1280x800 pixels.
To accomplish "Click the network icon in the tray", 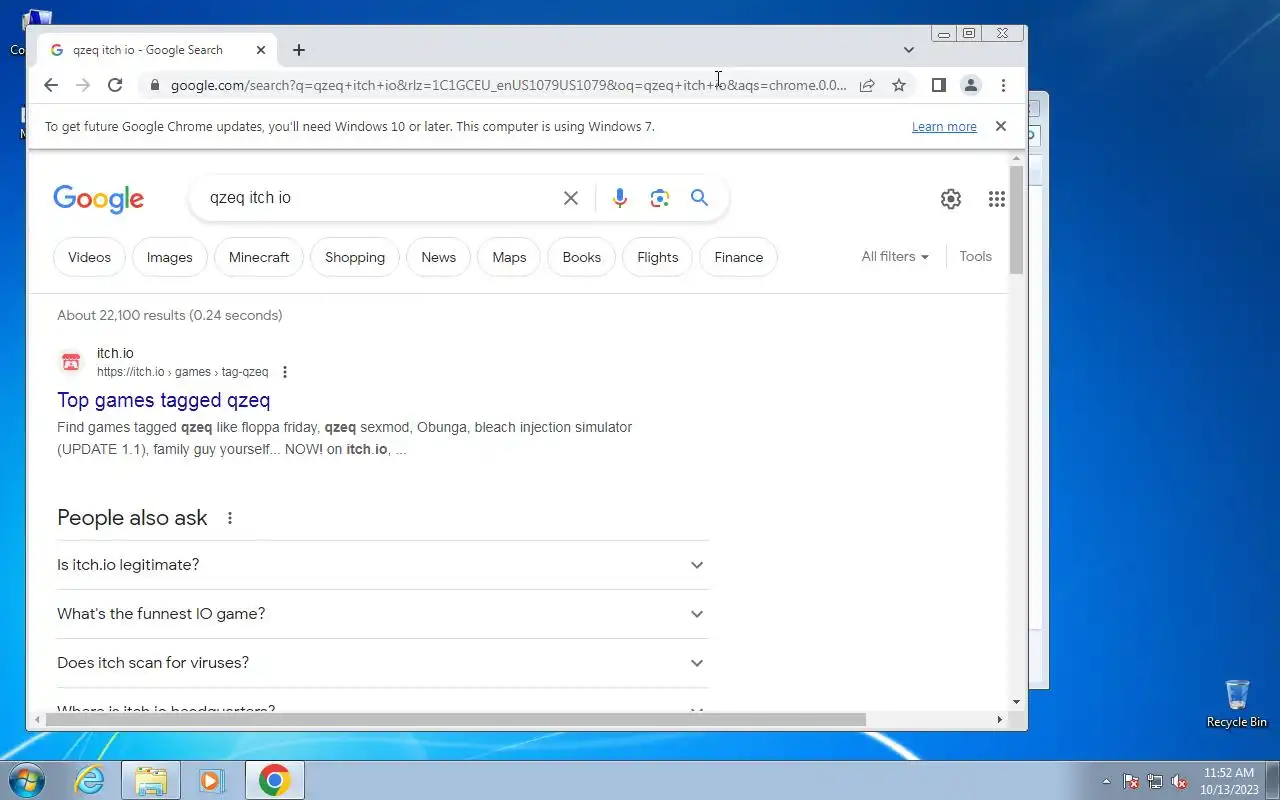I will 1155,781.
